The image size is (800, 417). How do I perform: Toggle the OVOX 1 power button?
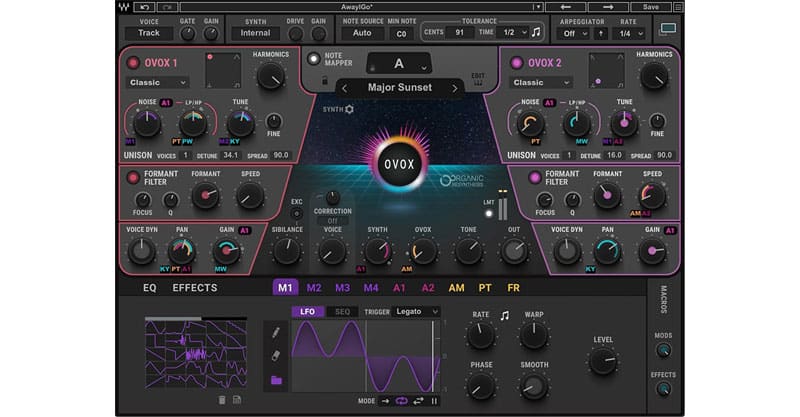click(x=132, y=63)
